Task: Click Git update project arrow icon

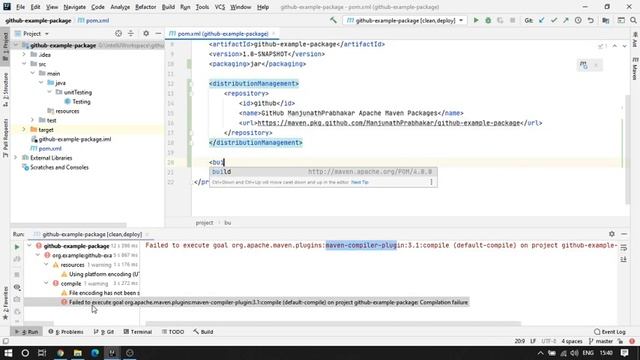Action: tap(542, 20)
